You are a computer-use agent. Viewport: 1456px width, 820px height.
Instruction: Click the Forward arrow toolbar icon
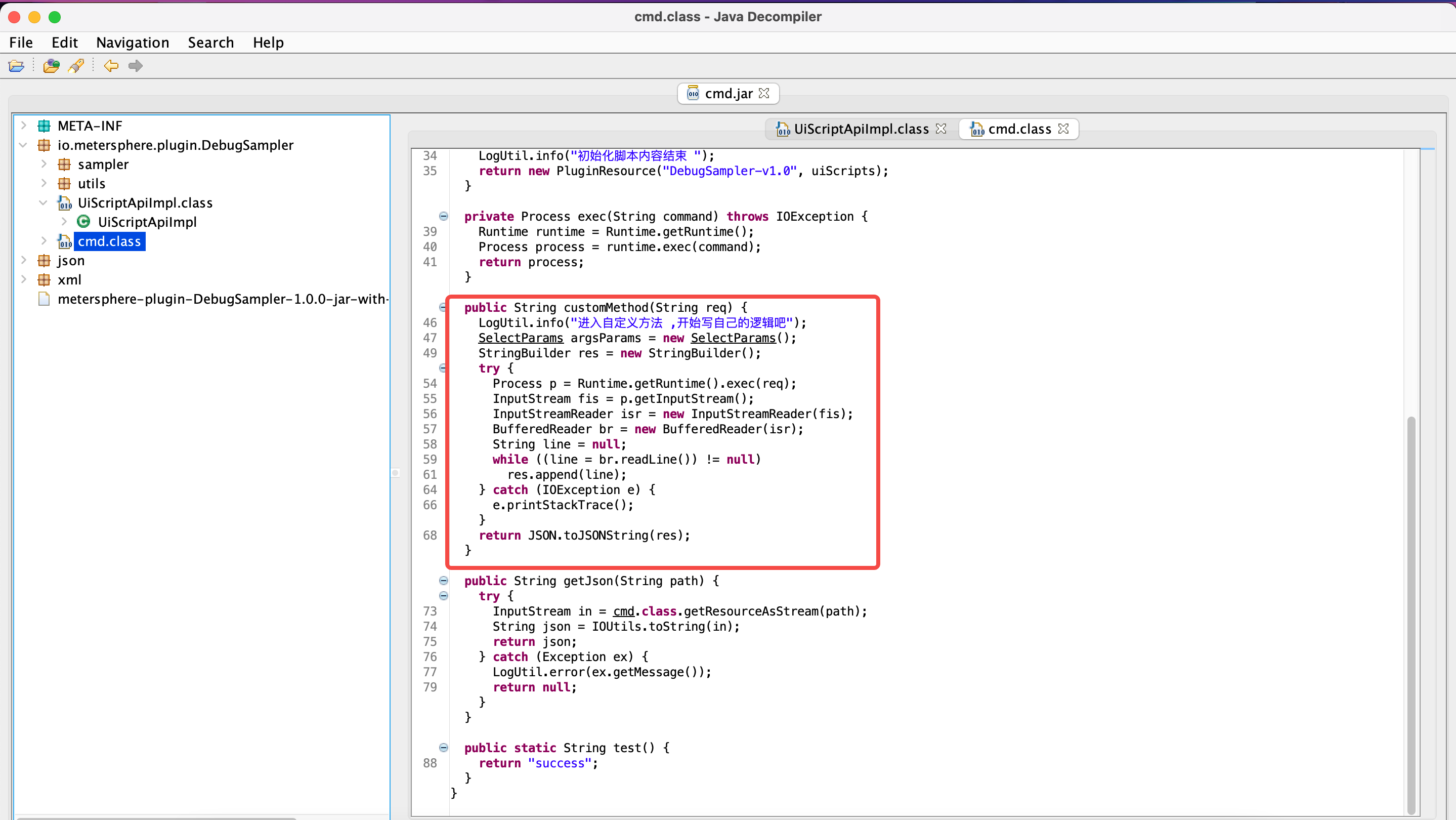click(136, 66)
